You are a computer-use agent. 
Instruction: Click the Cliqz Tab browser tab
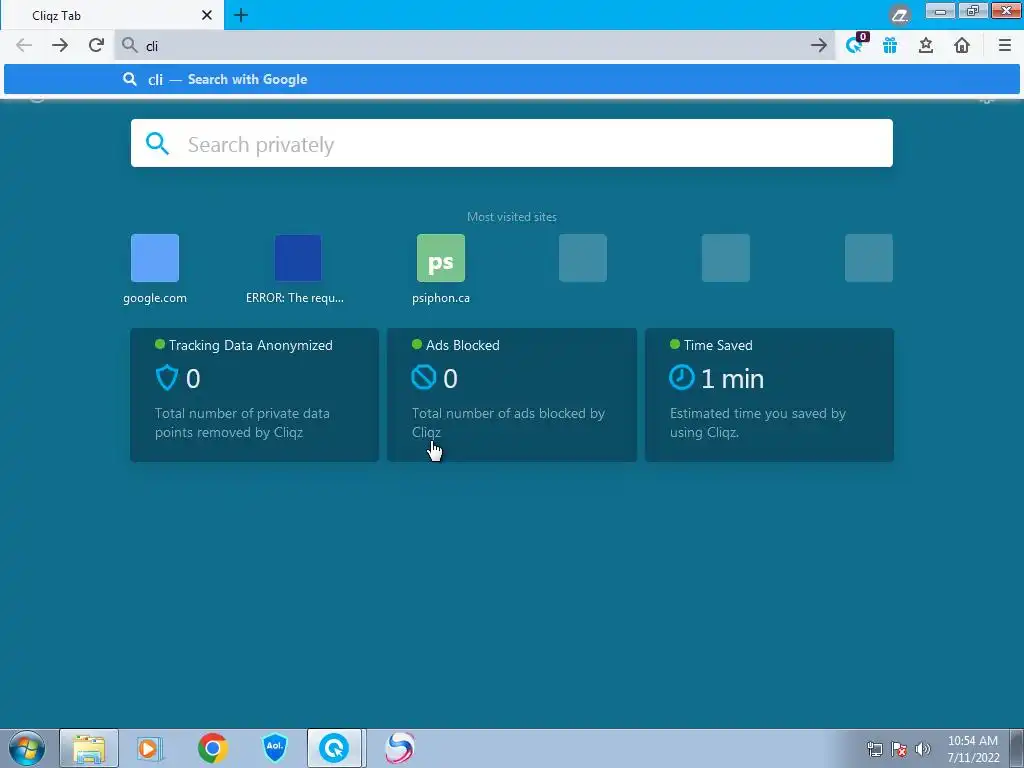[112, 15]
